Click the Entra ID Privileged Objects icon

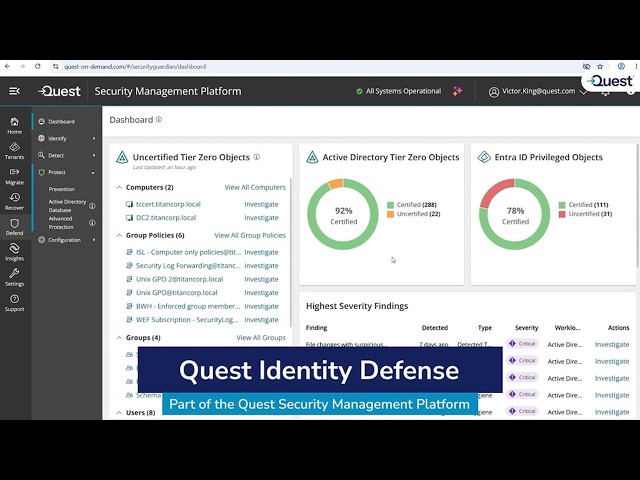coord(484,157)
